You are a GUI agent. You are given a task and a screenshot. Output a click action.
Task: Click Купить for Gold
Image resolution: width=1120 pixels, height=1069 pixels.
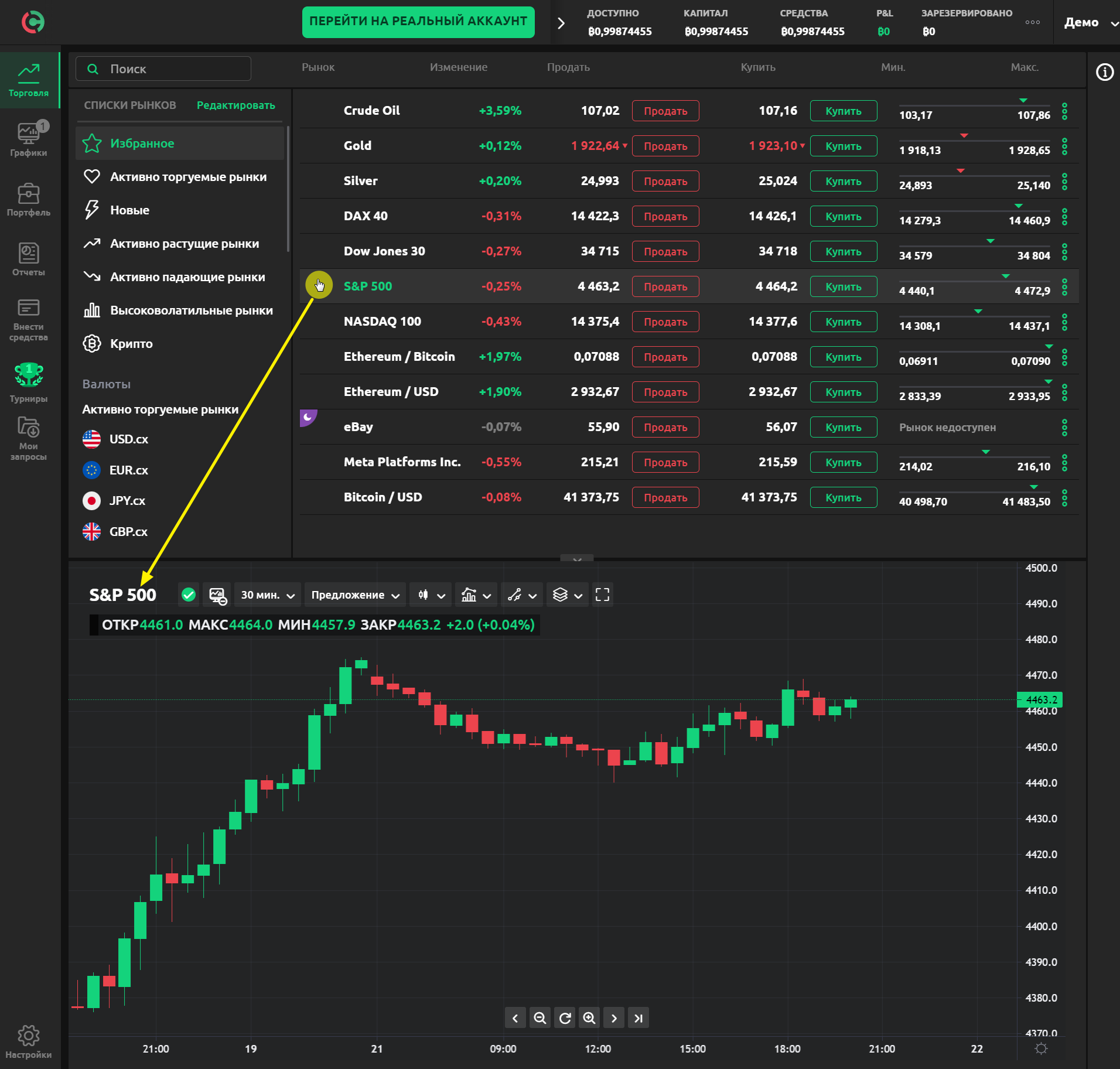tap(844, 146)
